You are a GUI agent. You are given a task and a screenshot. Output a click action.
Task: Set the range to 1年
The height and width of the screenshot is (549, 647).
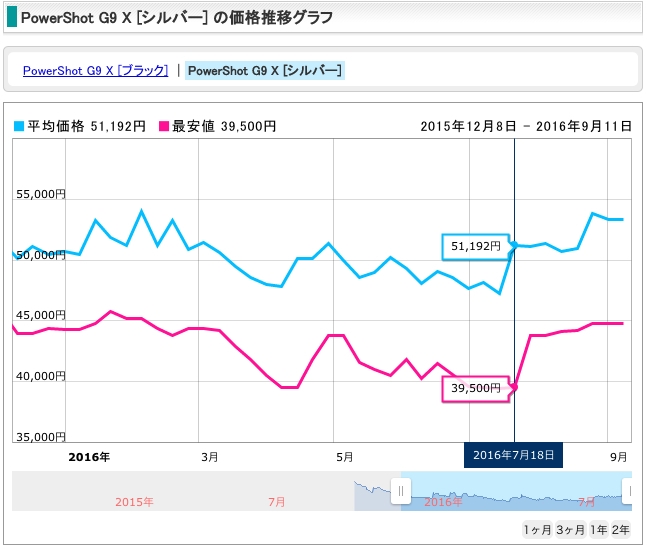pos(598,529)
